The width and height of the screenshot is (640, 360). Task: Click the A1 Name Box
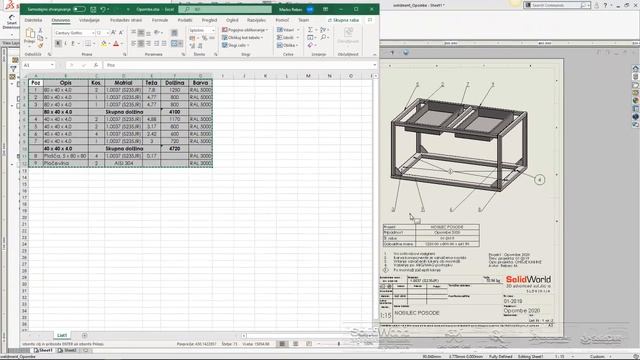point(39,65)
